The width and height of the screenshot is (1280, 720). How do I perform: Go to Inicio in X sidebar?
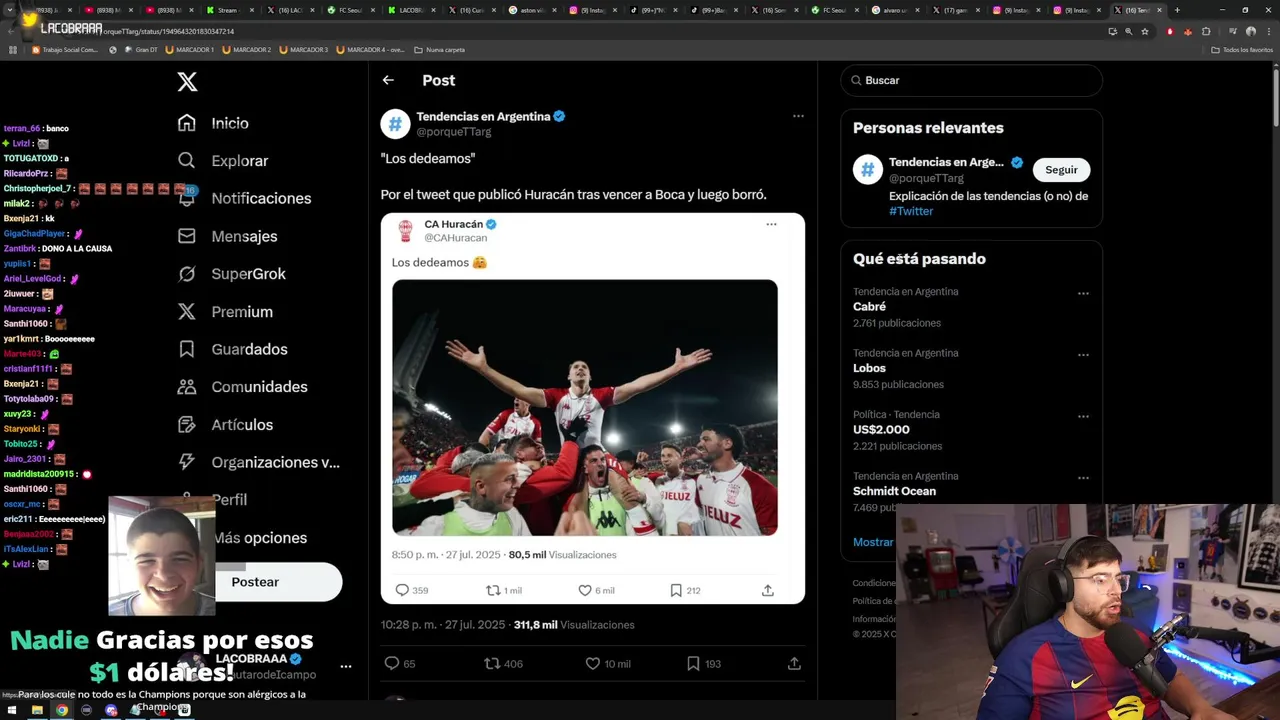(x=213, y=123)
